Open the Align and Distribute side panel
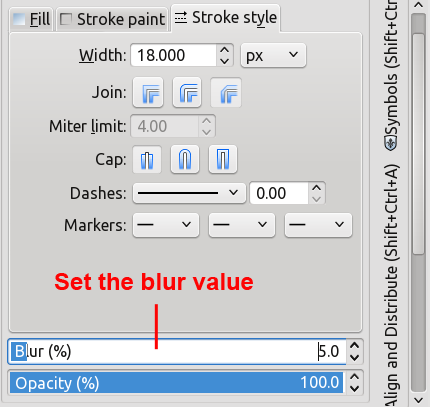Image resolution: width=430 pixels, height=407 pixels. (x=391, y=283)
